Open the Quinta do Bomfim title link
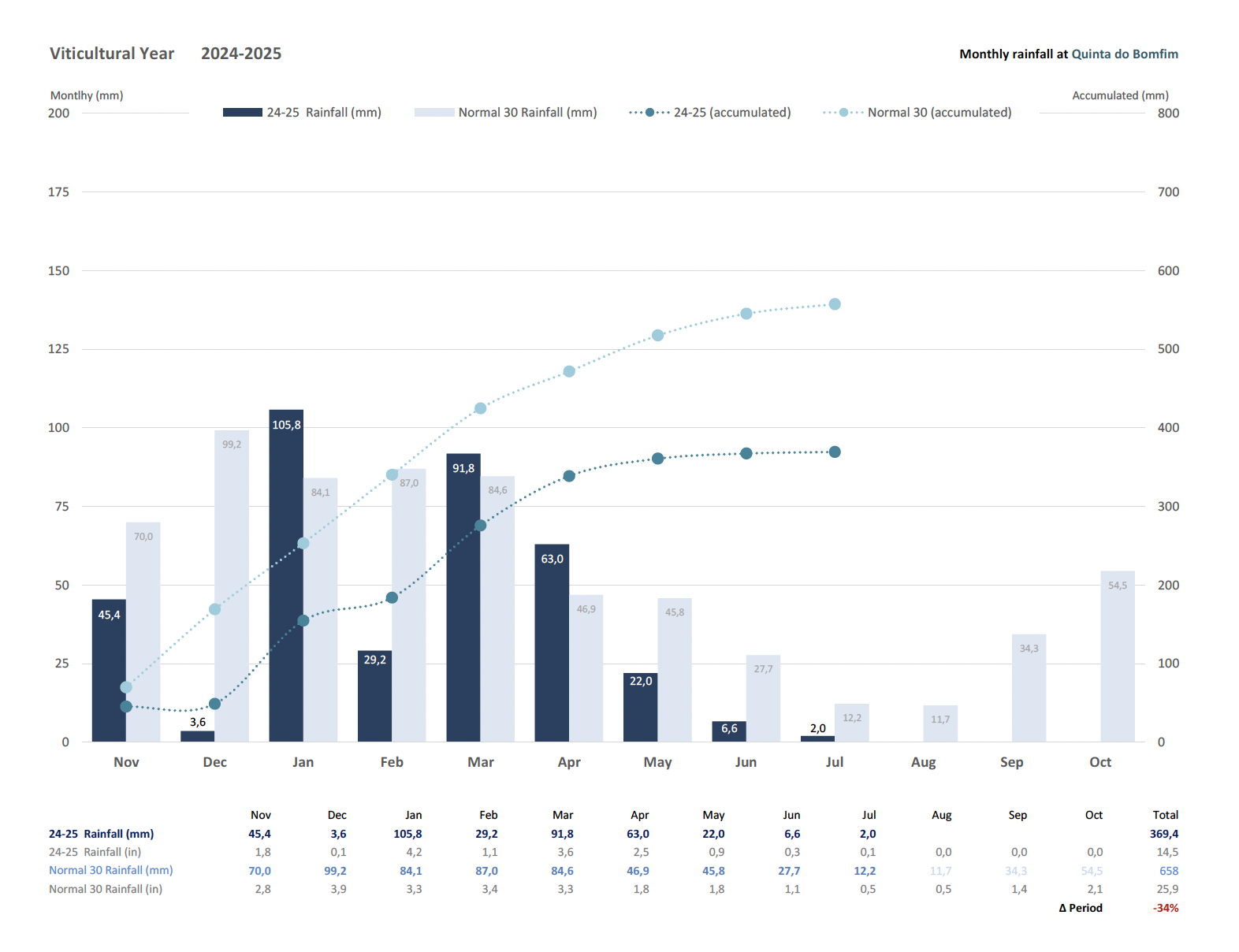Viewport: 1239px width, 952px height. click(1124, 54)
